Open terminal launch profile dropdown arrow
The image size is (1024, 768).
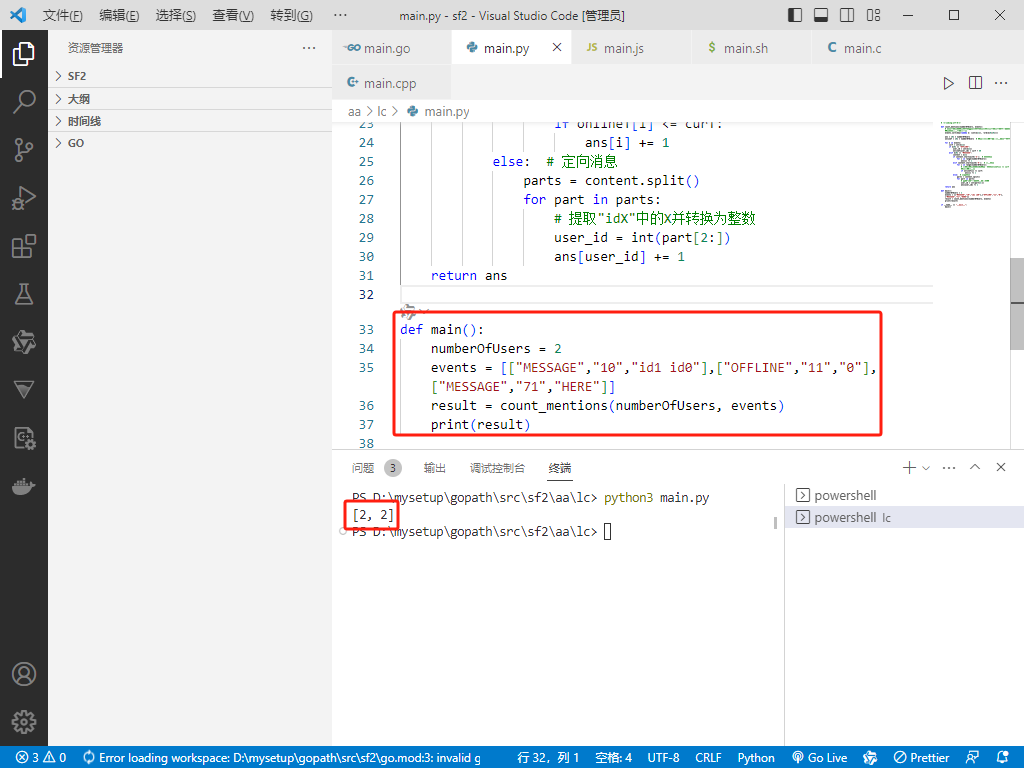click(x=926, y=468)
